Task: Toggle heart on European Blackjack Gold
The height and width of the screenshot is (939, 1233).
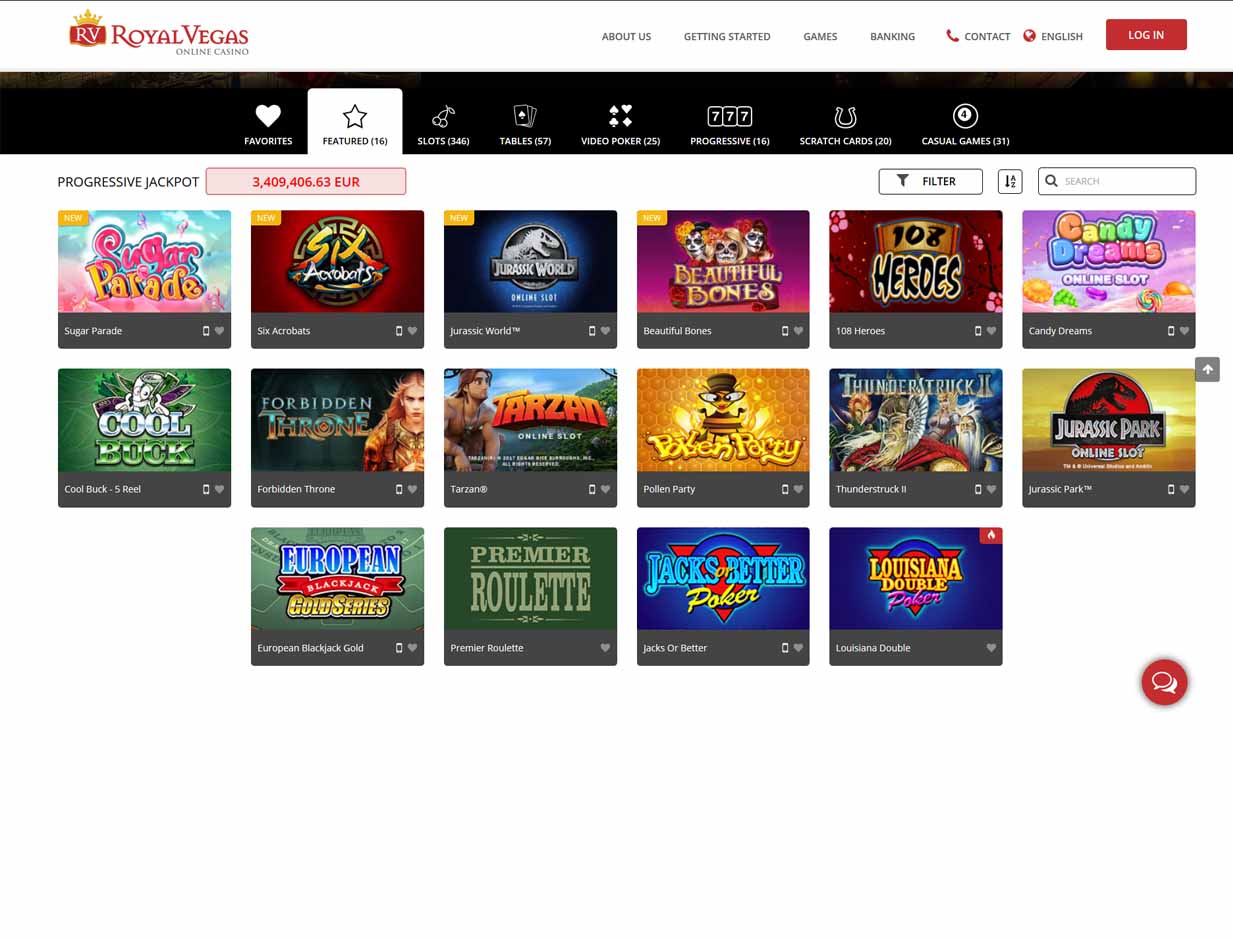Action: (412, 648)
